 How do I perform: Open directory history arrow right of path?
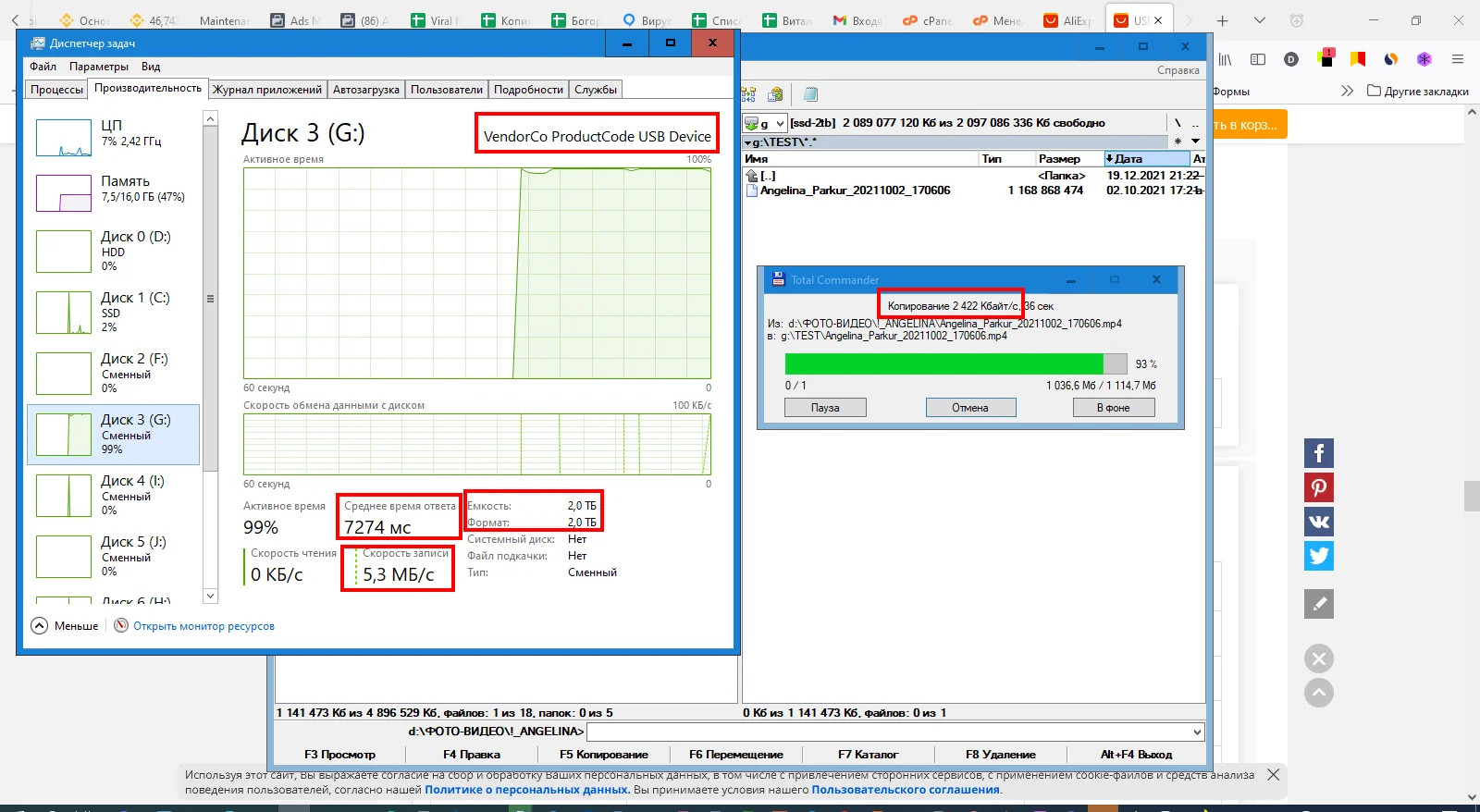coord(1195,141)
